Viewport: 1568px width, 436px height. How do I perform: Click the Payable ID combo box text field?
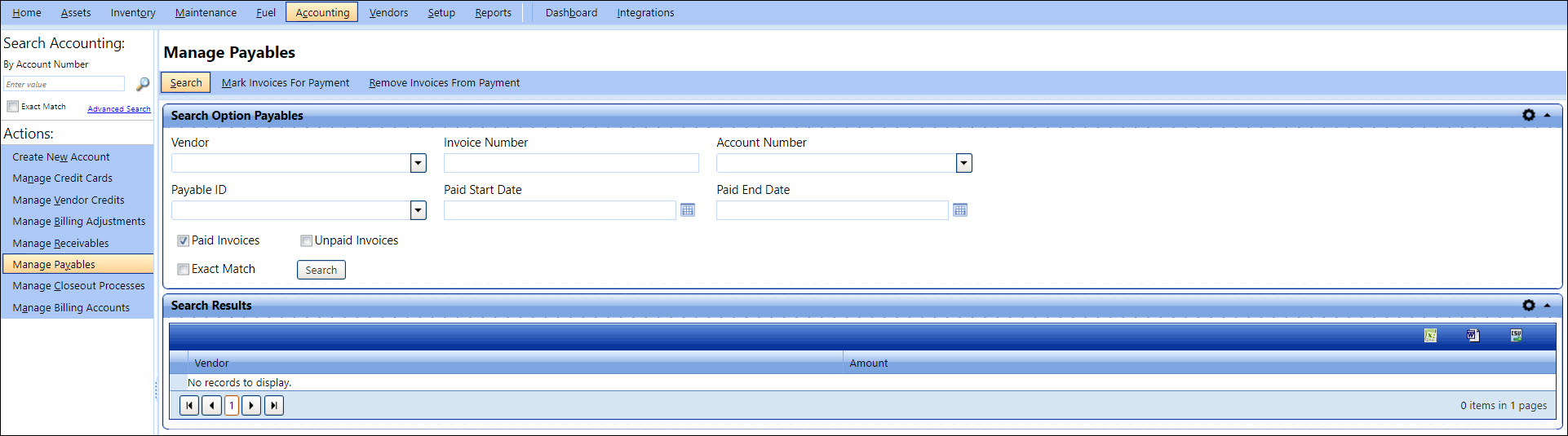pyautogui.click(x=290, y=210)
